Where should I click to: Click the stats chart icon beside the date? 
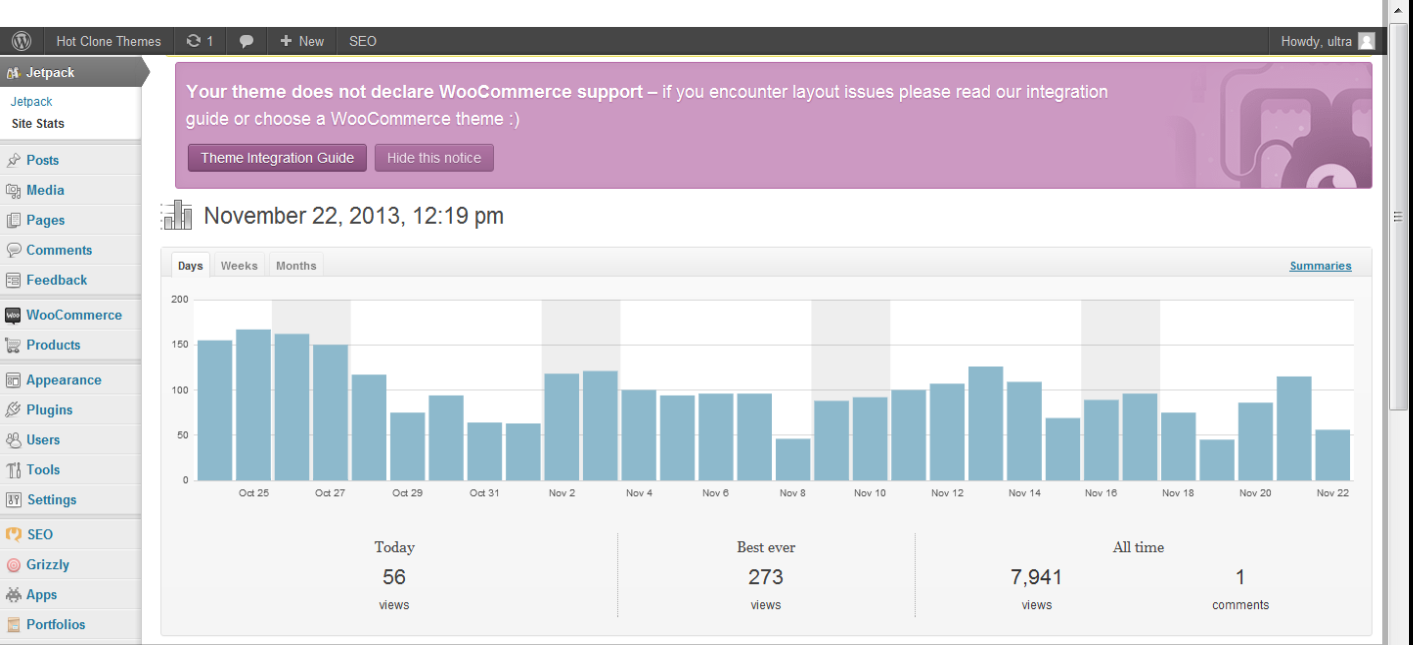coord(177,215)
